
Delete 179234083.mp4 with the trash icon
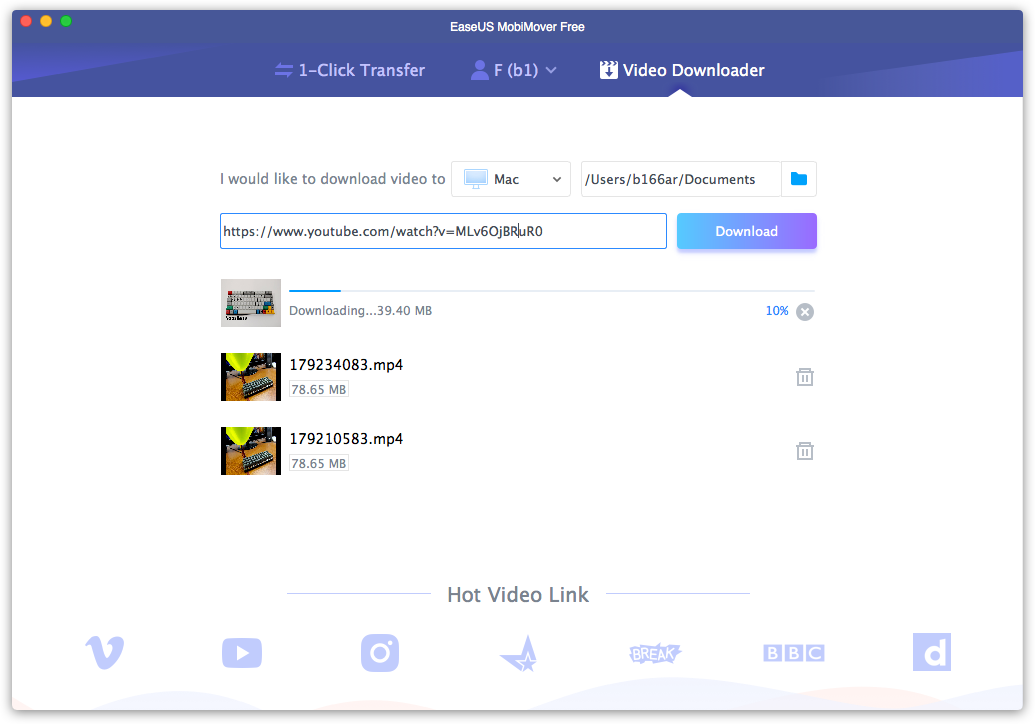pos(805,377)
